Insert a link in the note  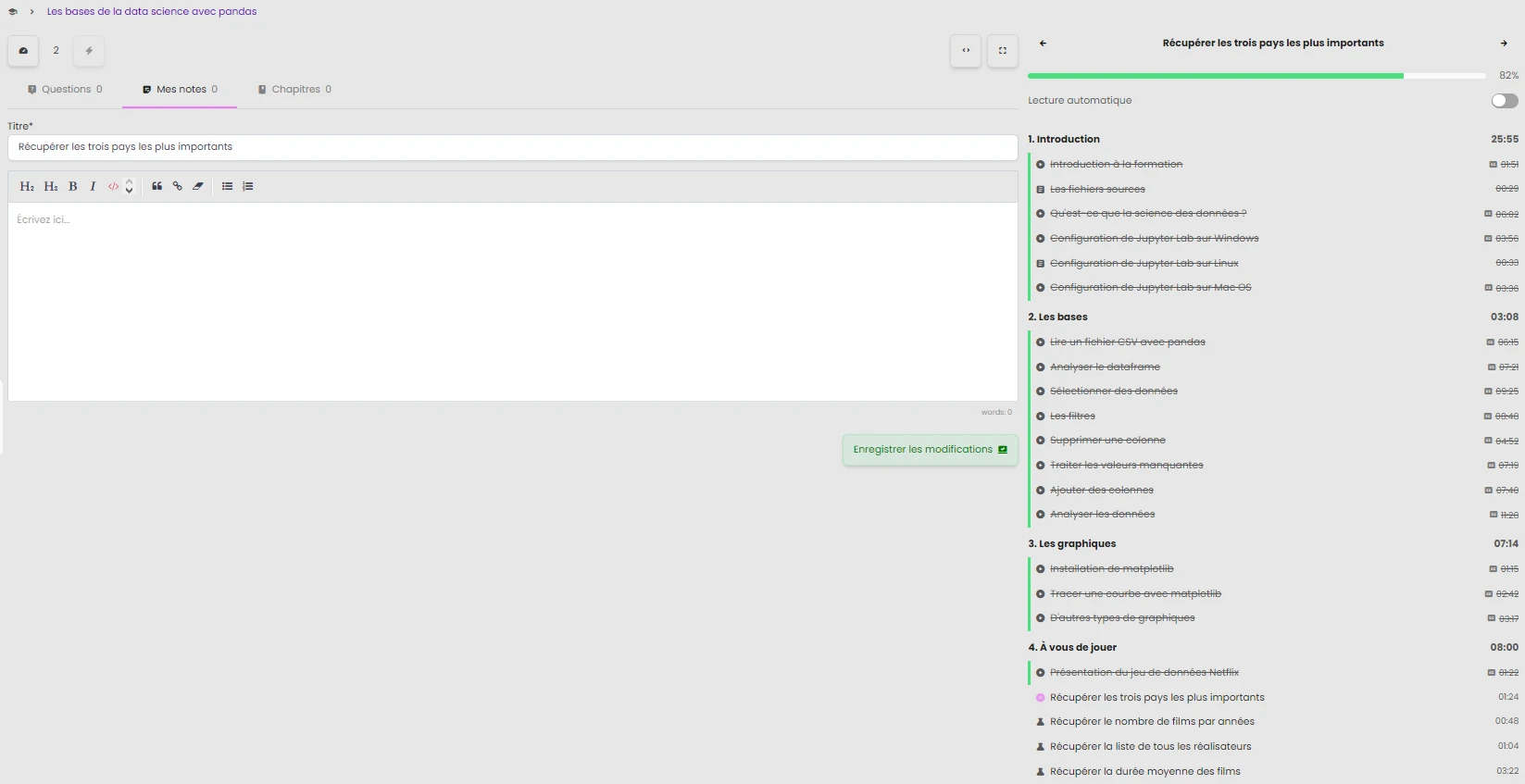(177, 186)
